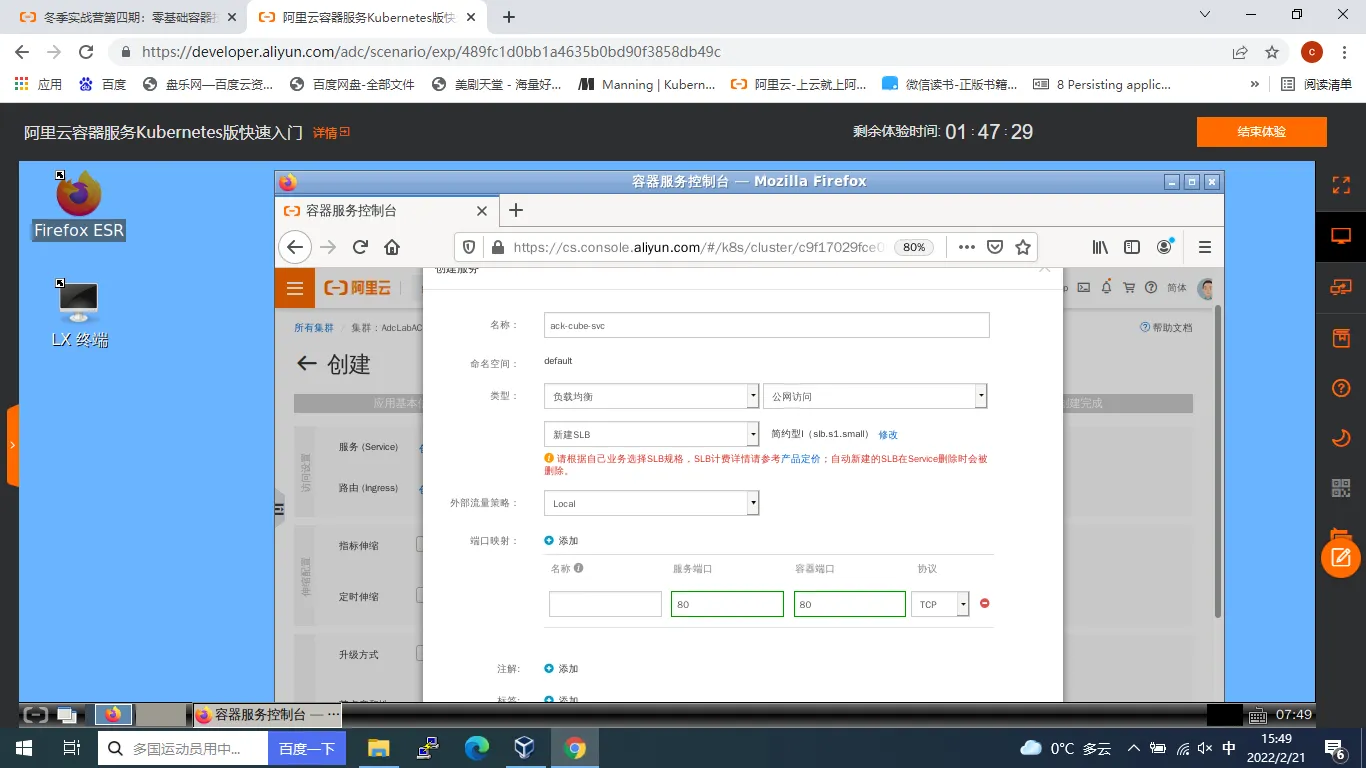Share this page in the outer browser toolbar
The image size is (1366, 768).
[x=1240, y=52]
